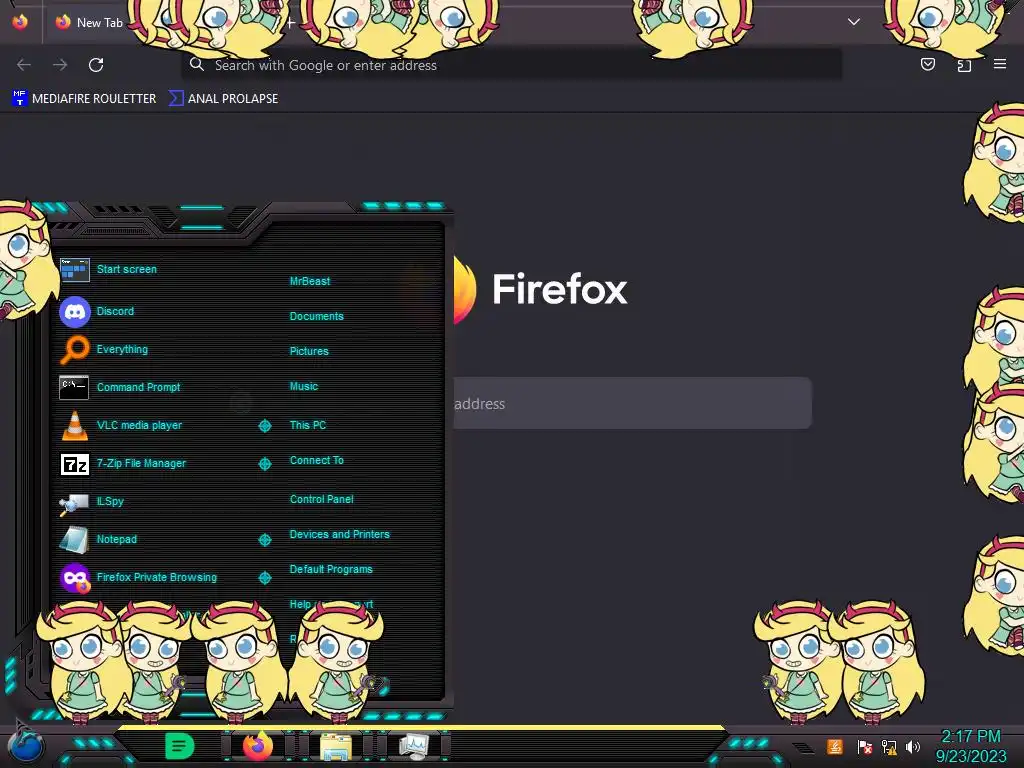Viewport: 1024px width, 768px height.
Task: Open Control Panel from the start menu
Action: coord(321,499)
